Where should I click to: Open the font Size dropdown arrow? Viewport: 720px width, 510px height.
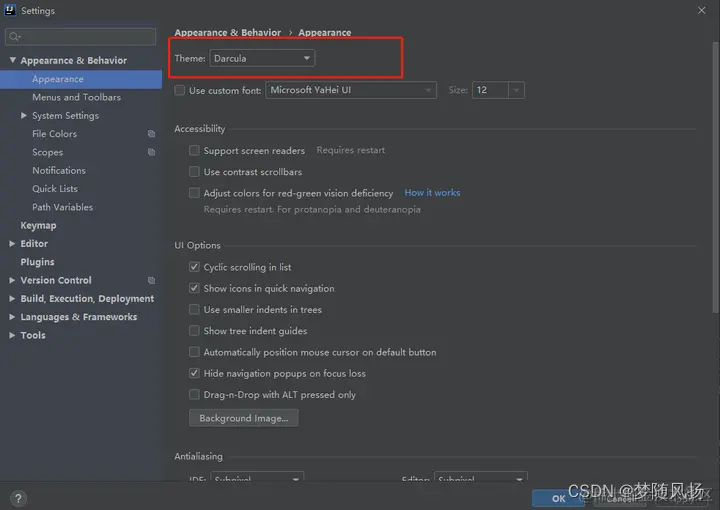[x=516, y=90]
